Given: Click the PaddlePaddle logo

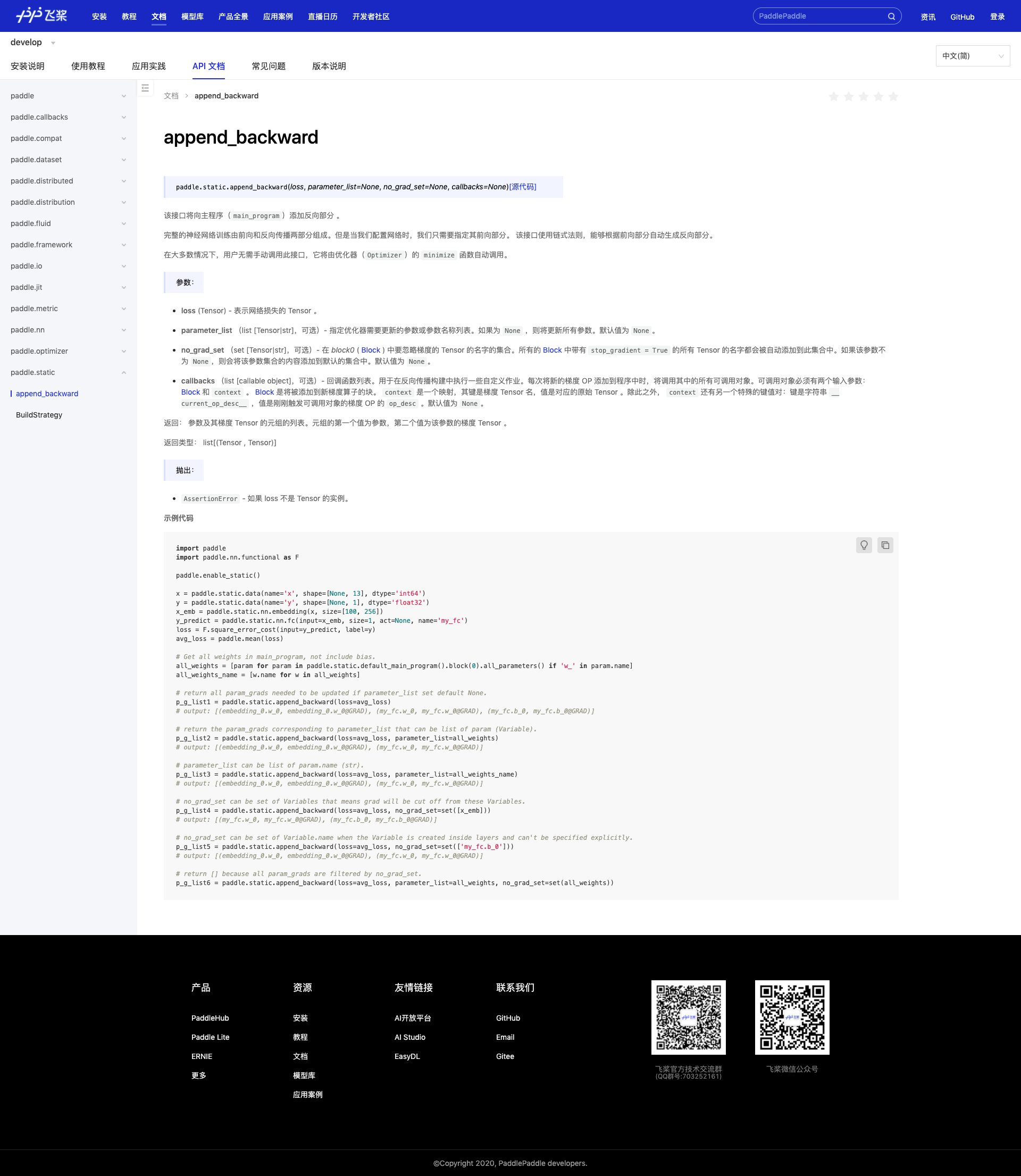Looking at the screenshot, I should (41, 15).
